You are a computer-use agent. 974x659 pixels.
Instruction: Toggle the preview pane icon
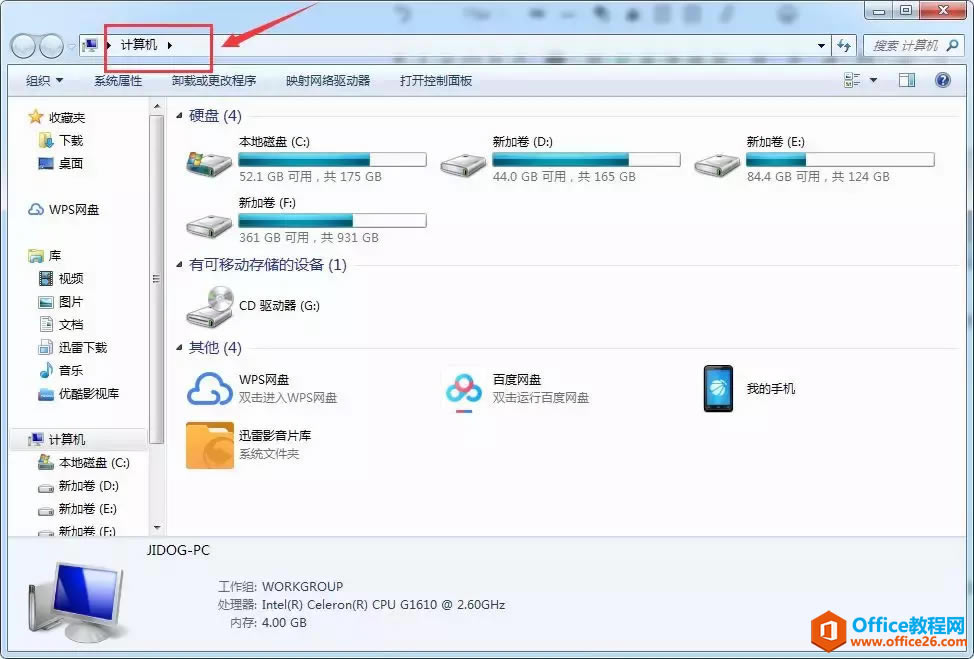907,80
